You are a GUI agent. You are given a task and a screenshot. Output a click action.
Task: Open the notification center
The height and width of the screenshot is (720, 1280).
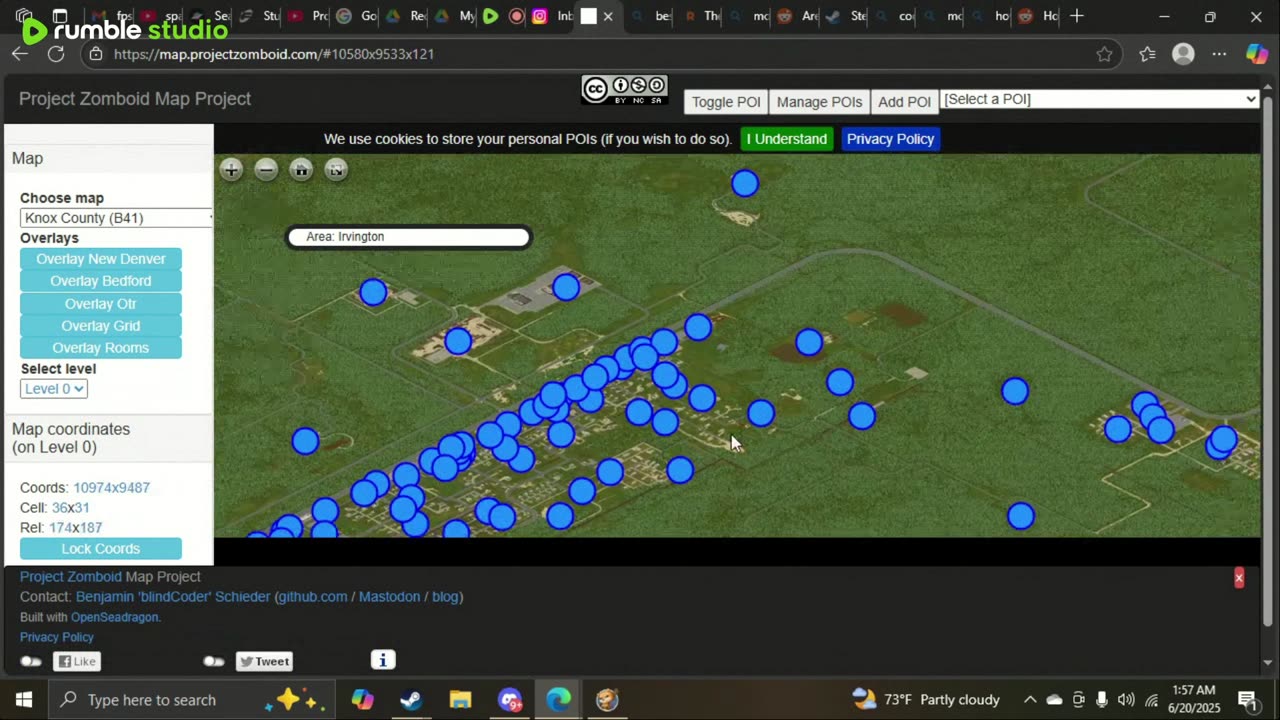point(1247,700)
